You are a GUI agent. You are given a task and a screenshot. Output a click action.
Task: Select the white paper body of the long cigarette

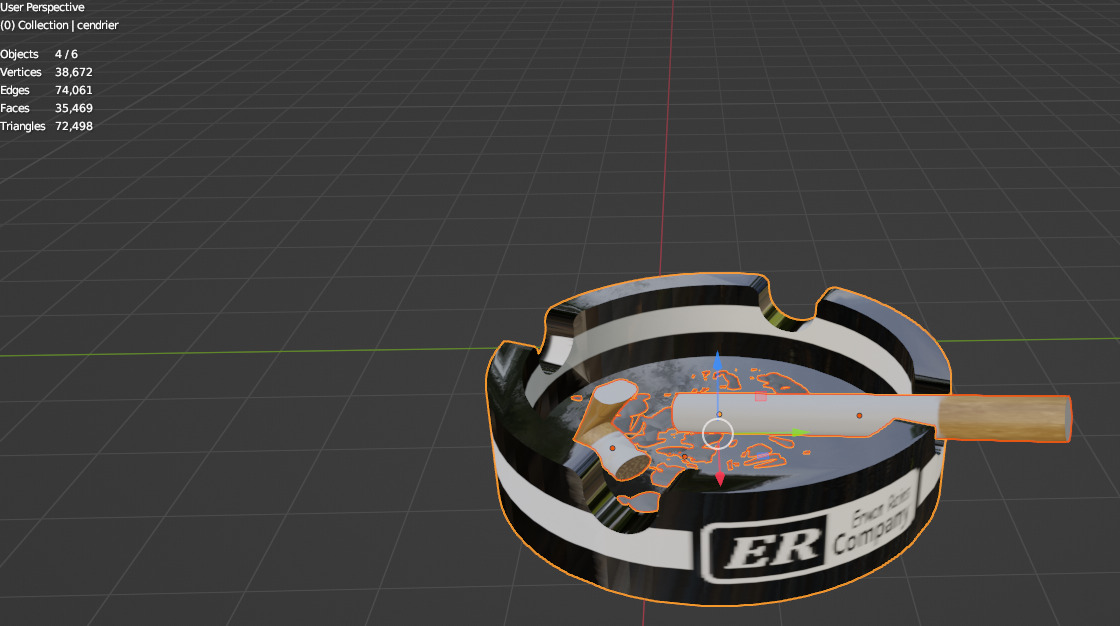804,414
